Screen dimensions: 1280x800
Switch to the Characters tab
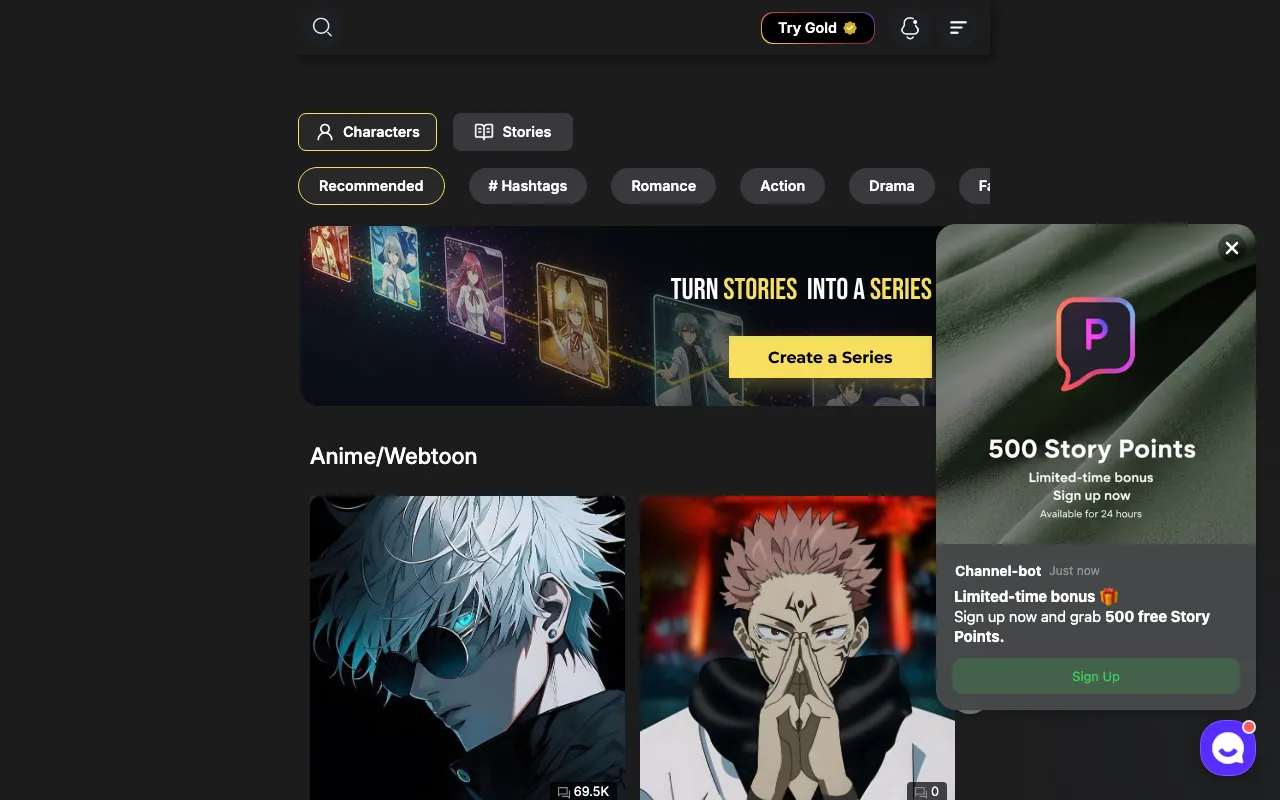point(367,132)
